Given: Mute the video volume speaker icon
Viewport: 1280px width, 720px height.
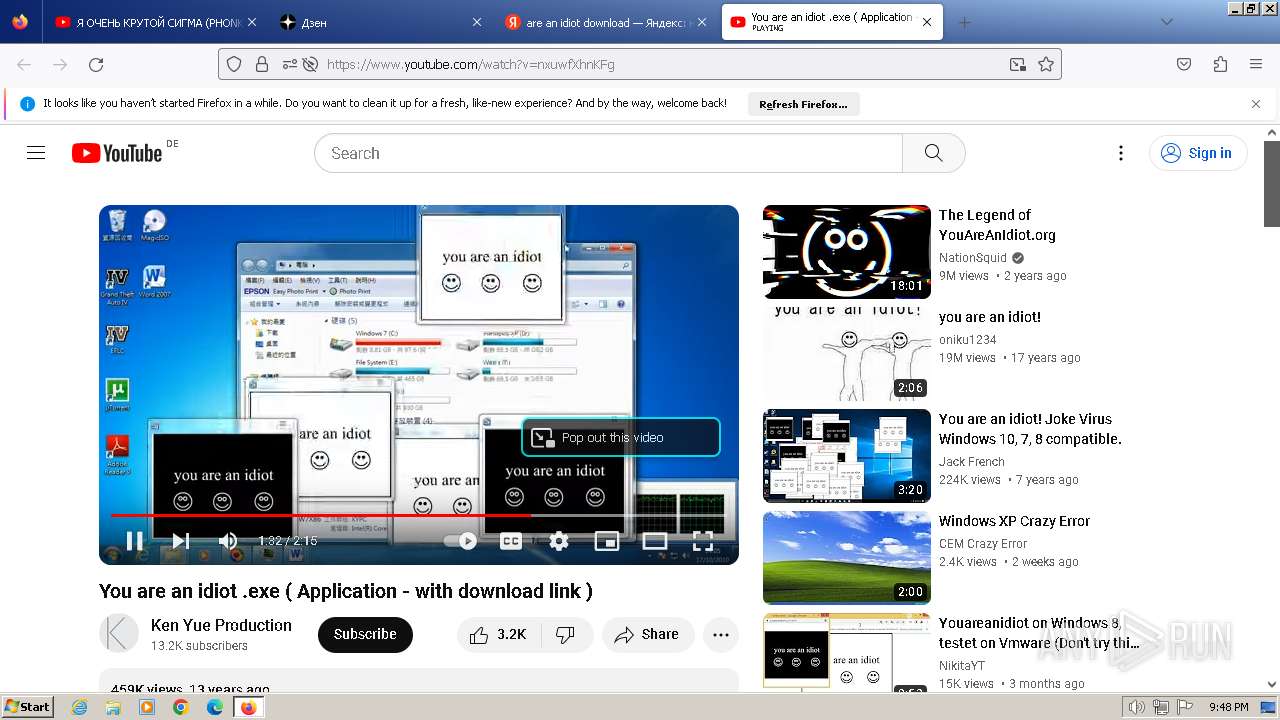Looking at the screenshot, I should coord(228,541).
